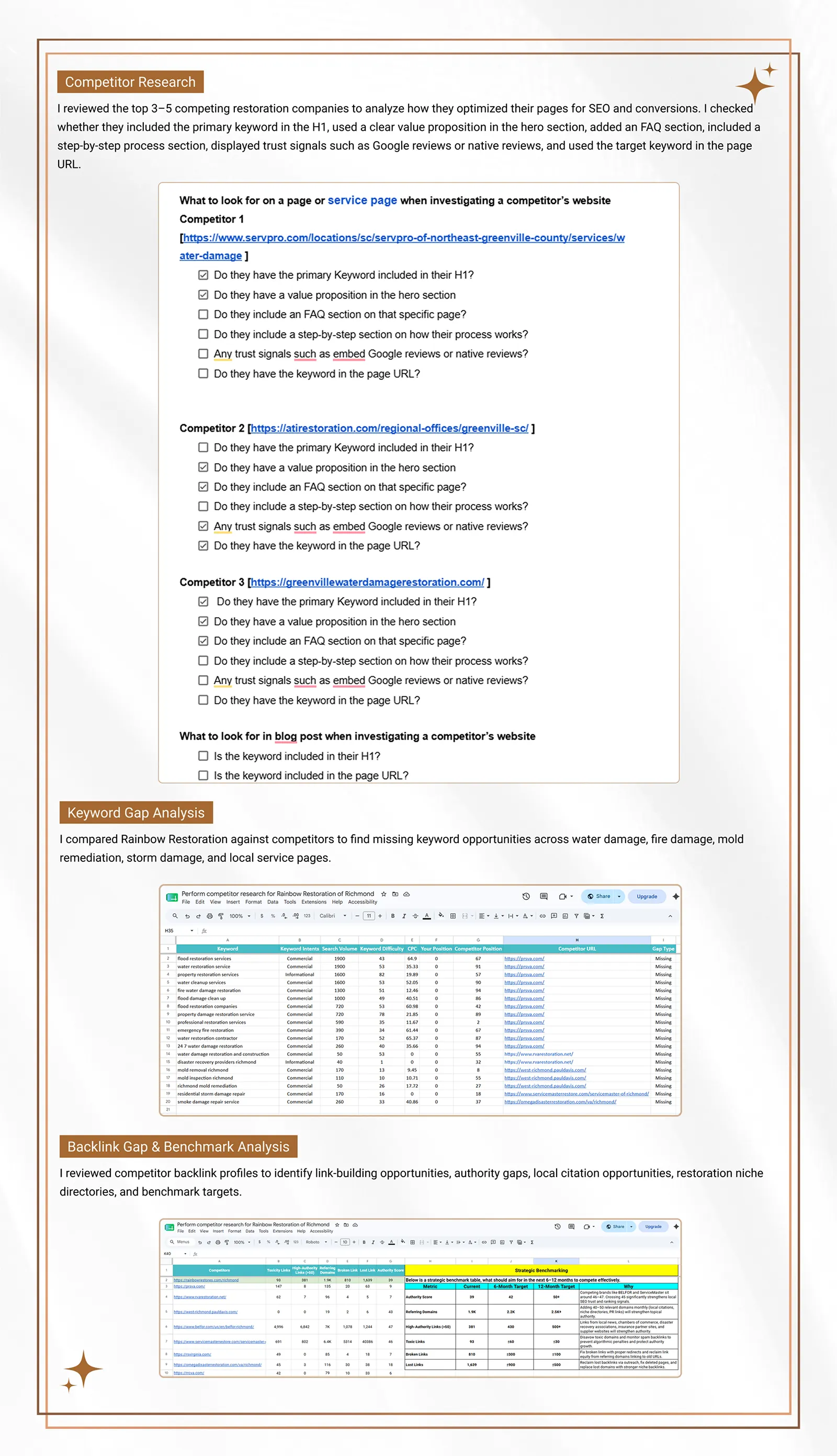
Task: Open text color picker in Keyword sheet toolbar
Action: point(426,916)
